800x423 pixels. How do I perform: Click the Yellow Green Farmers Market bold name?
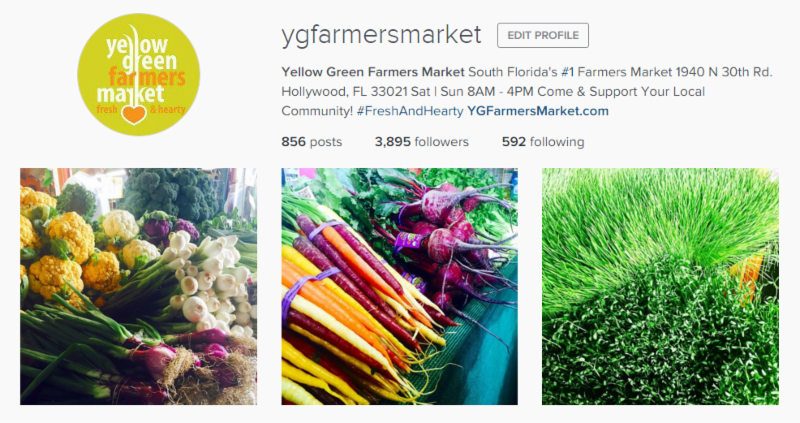pyautogui.click(x=373, y=72)
